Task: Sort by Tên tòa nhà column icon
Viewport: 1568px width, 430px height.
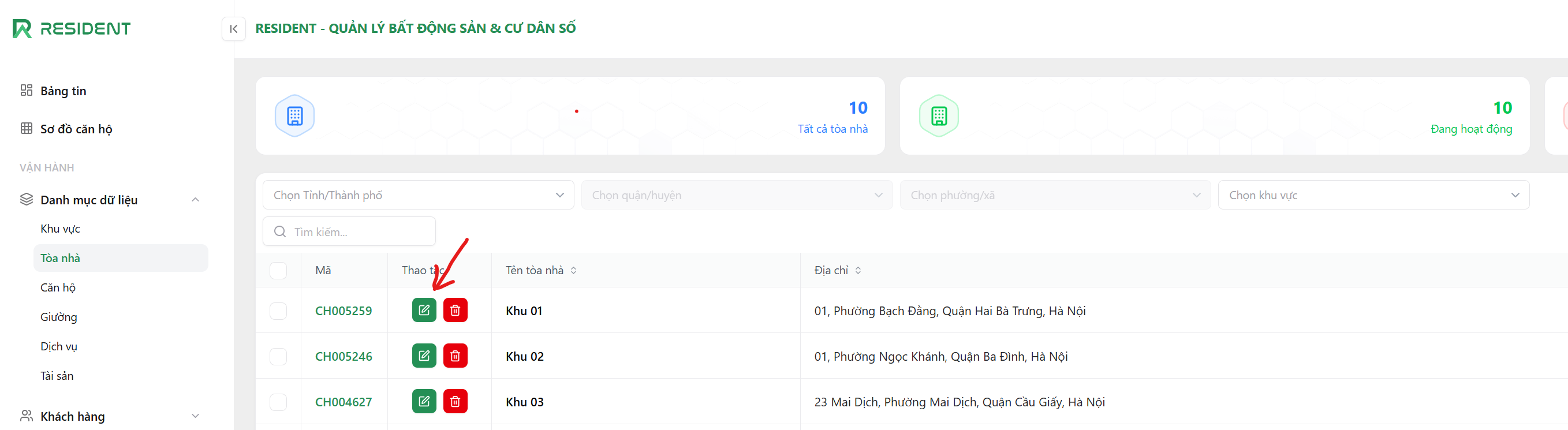Action: [573, 271]
